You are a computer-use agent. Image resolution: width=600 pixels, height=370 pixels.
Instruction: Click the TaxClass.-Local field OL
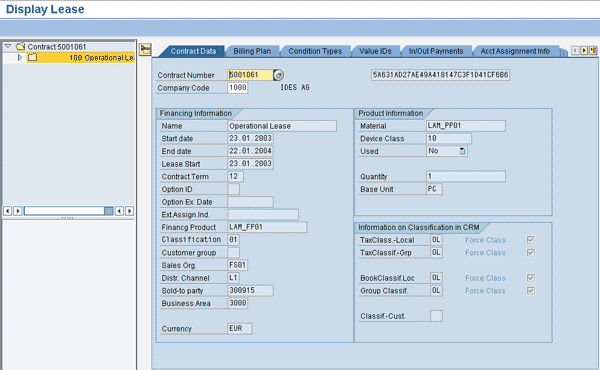[x=436, y=240]
